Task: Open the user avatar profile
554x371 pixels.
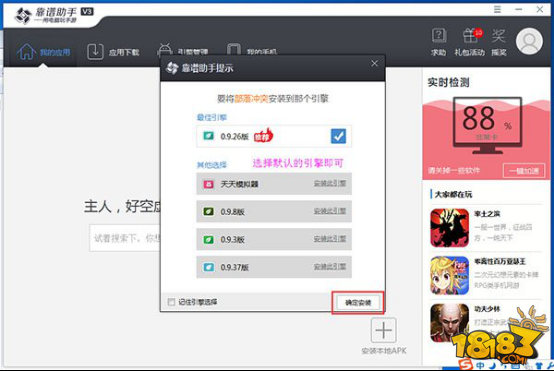Action: (x=529, y=42)
